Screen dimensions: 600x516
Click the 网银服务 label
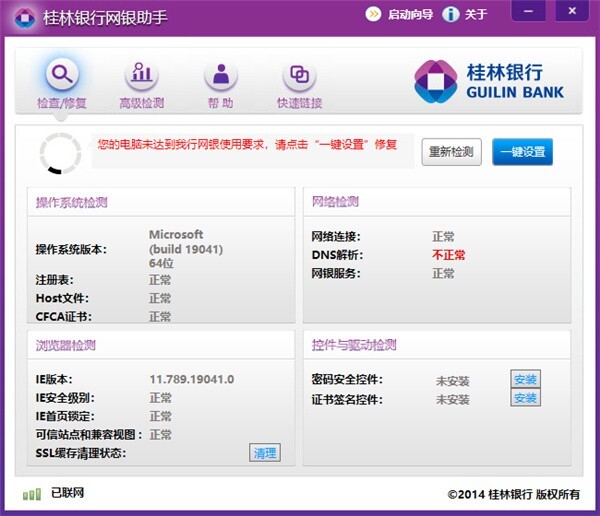point(336,273)
